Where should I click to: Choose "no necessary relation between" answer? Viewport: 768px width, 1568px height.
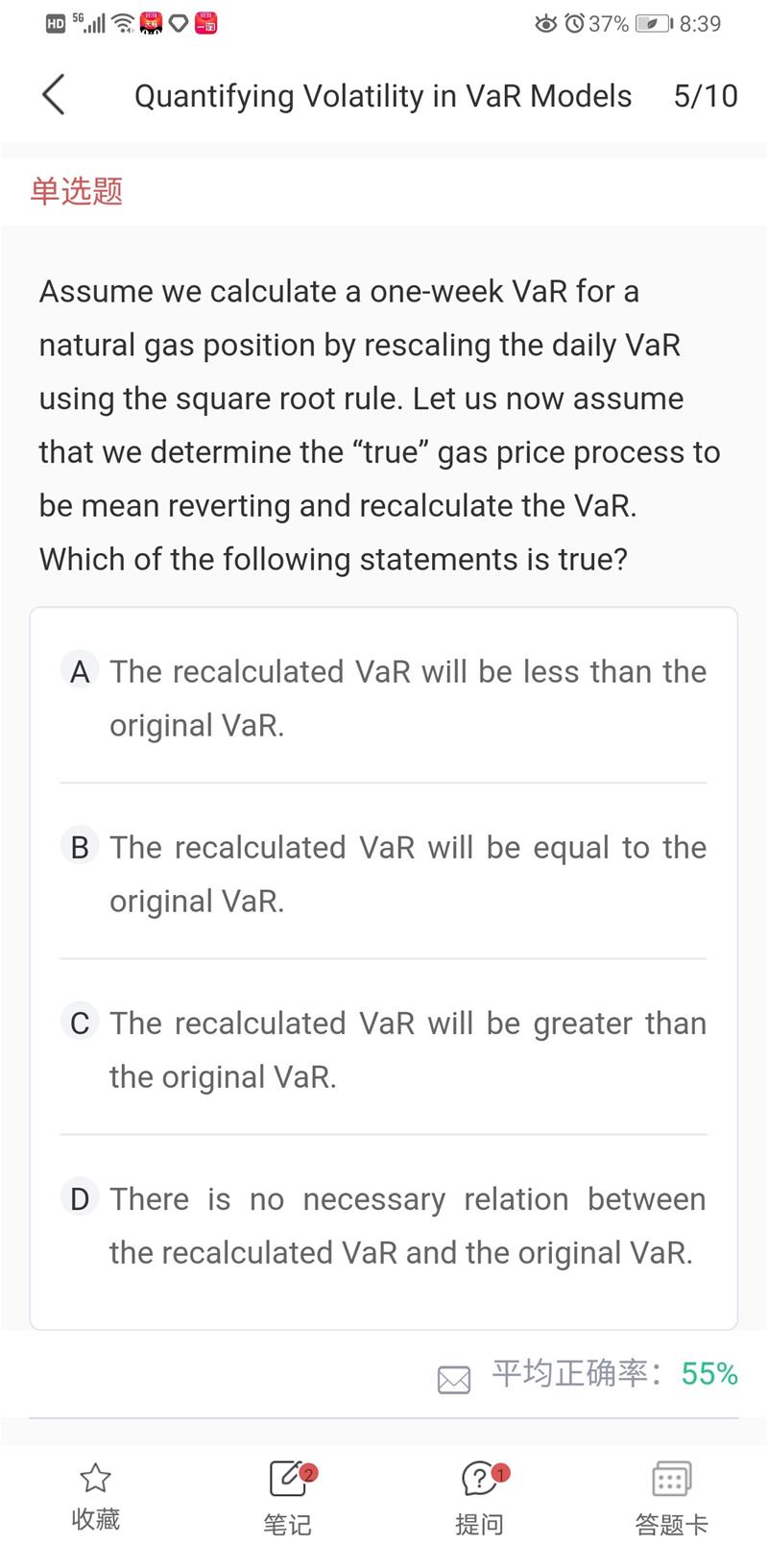pos(408,1224)
